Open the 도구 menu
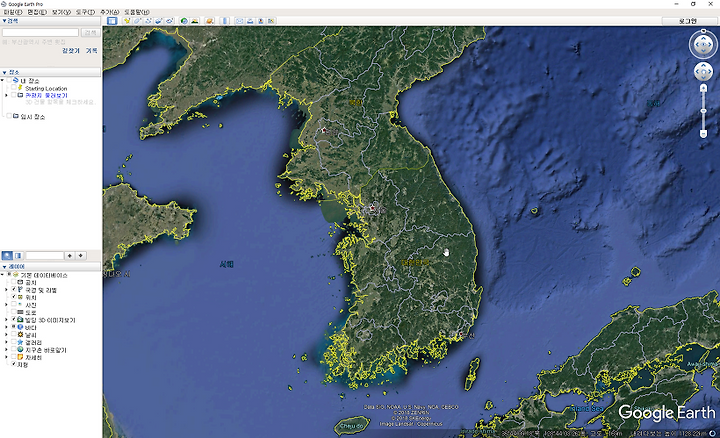The height and width of the screenshot is (438, 720). 85,12
